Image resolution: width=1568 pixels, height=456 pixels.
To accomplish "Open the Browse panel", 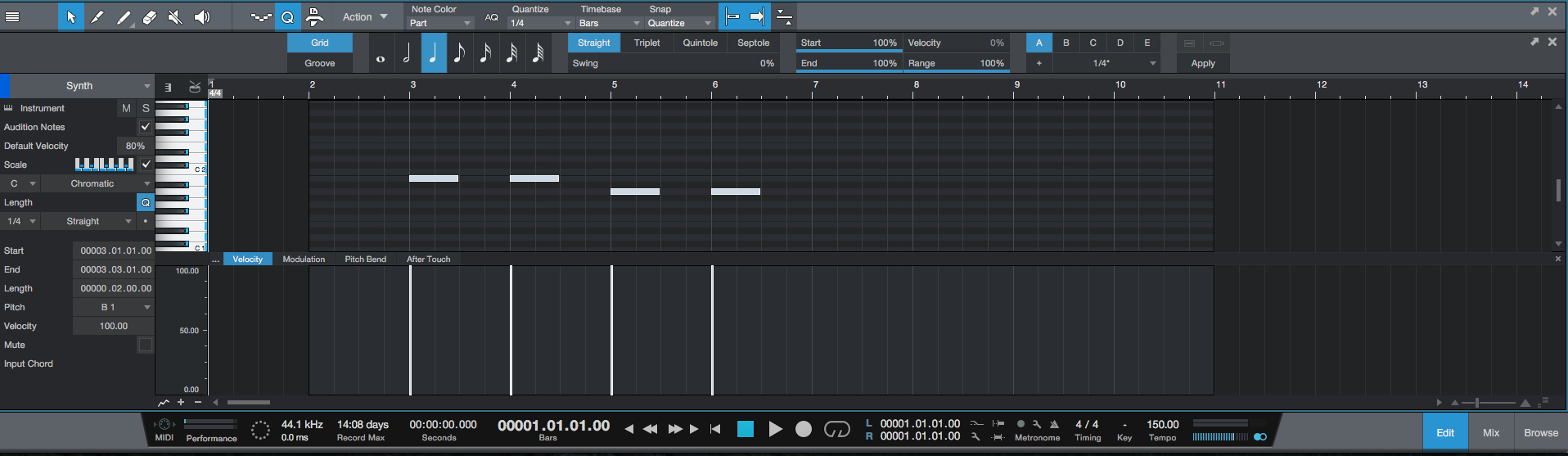I will click(1541, 432).
